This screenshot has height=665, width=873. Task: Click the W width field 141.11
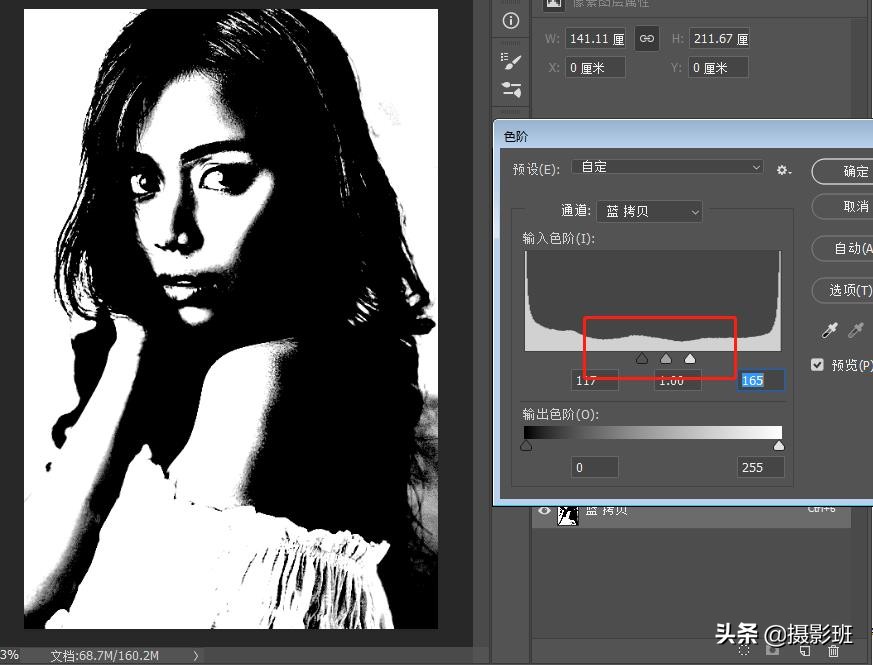coord(596,39)
